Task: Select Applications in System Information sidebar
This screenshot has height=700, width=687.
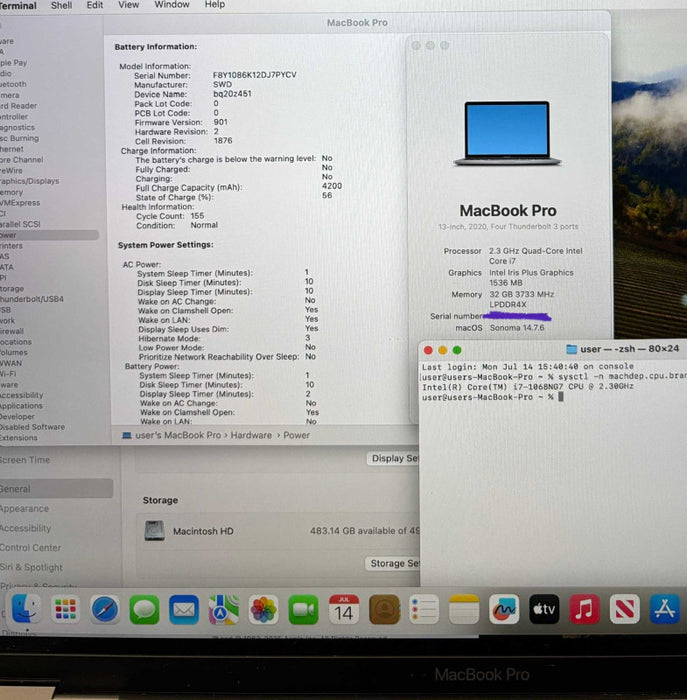Action: (x=21, y=406)
